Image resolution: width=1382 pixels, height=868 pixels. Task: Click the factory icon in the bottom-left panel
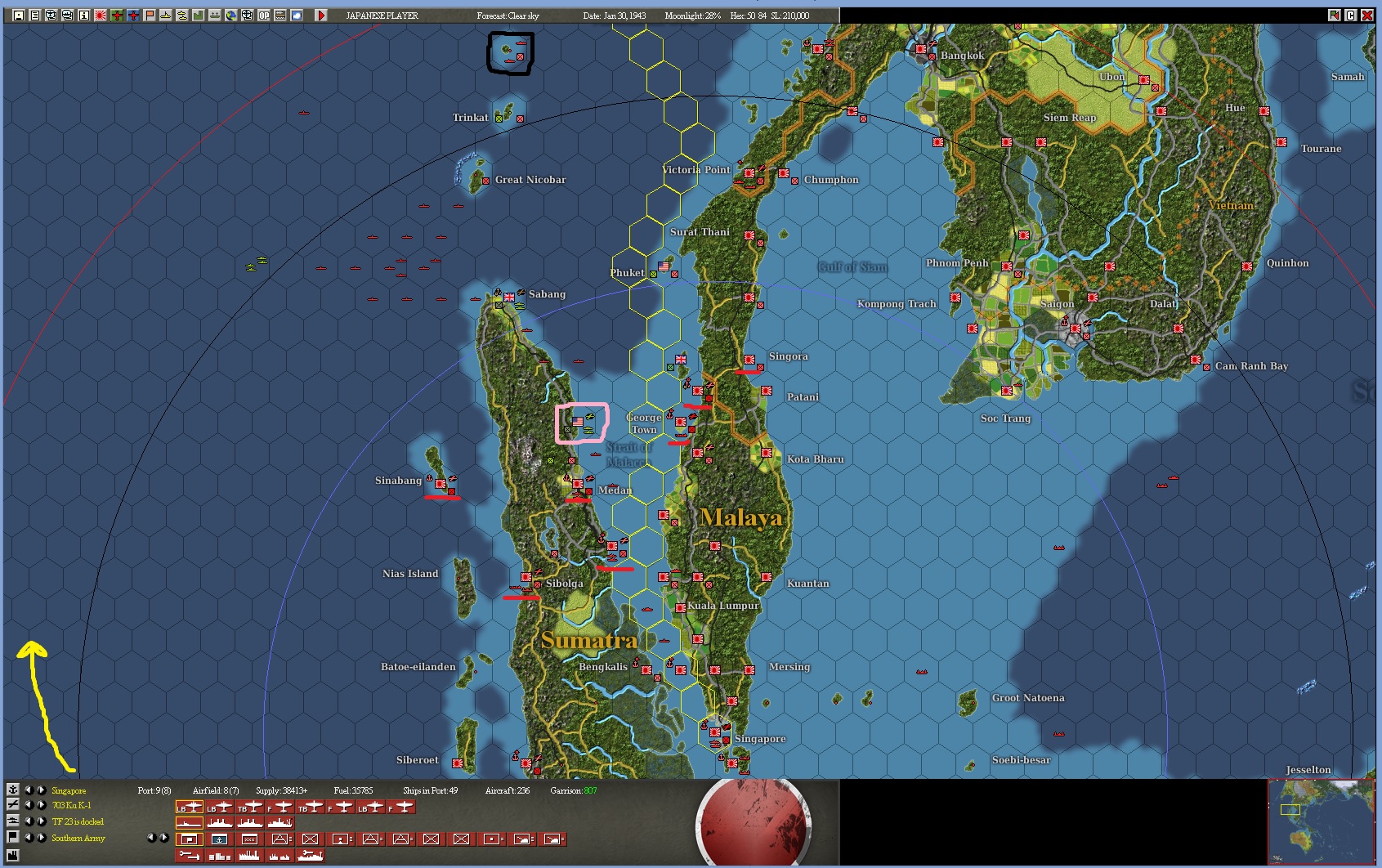[x=12, y=855]
